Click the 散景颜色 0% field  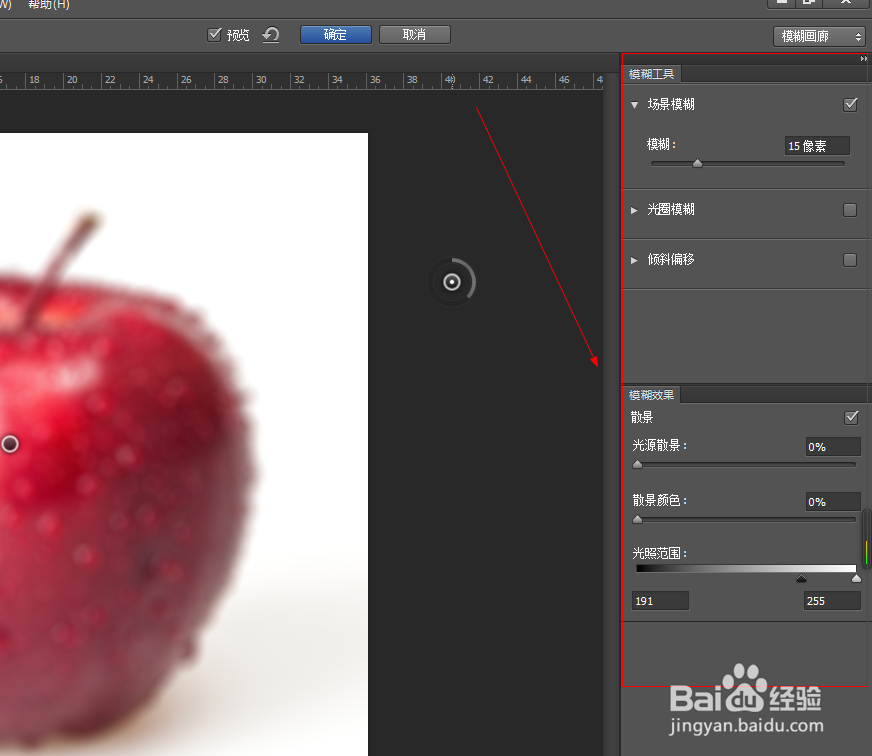[833, 502]
